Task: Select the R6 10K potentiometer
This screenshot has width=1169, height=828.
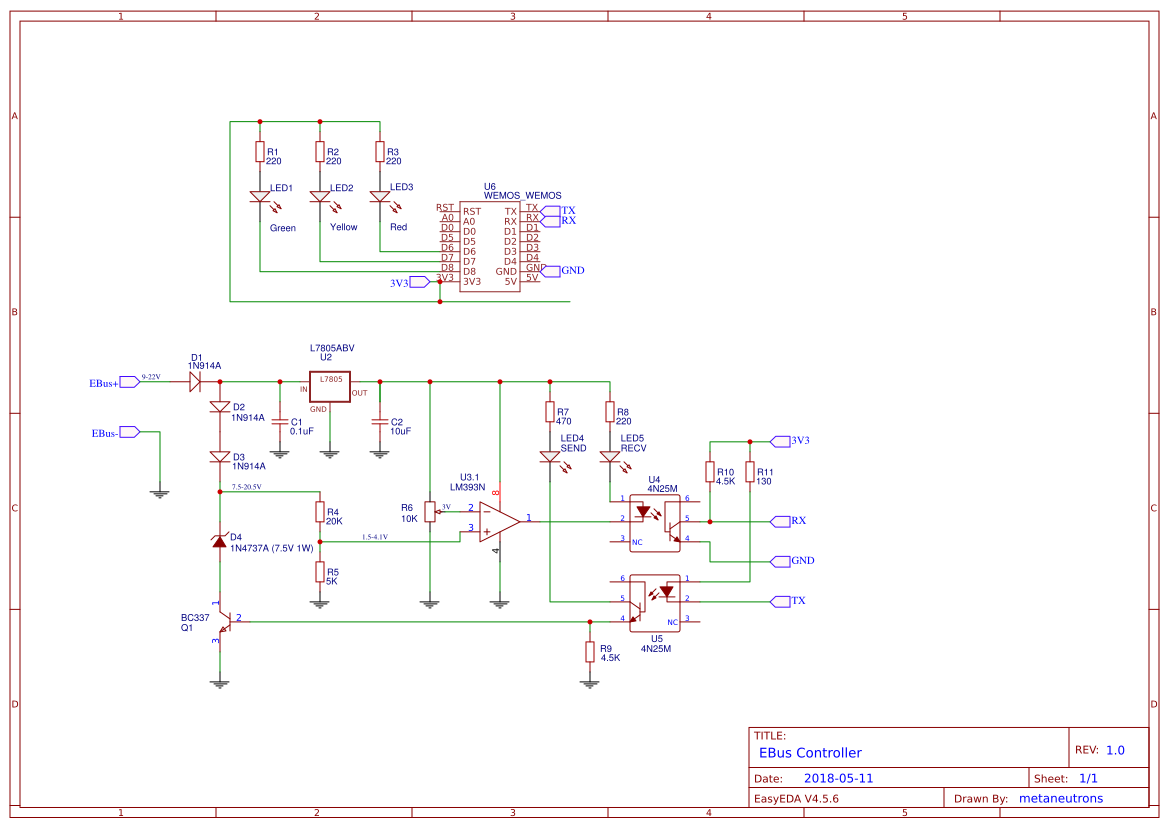Action: click(429, 512)
